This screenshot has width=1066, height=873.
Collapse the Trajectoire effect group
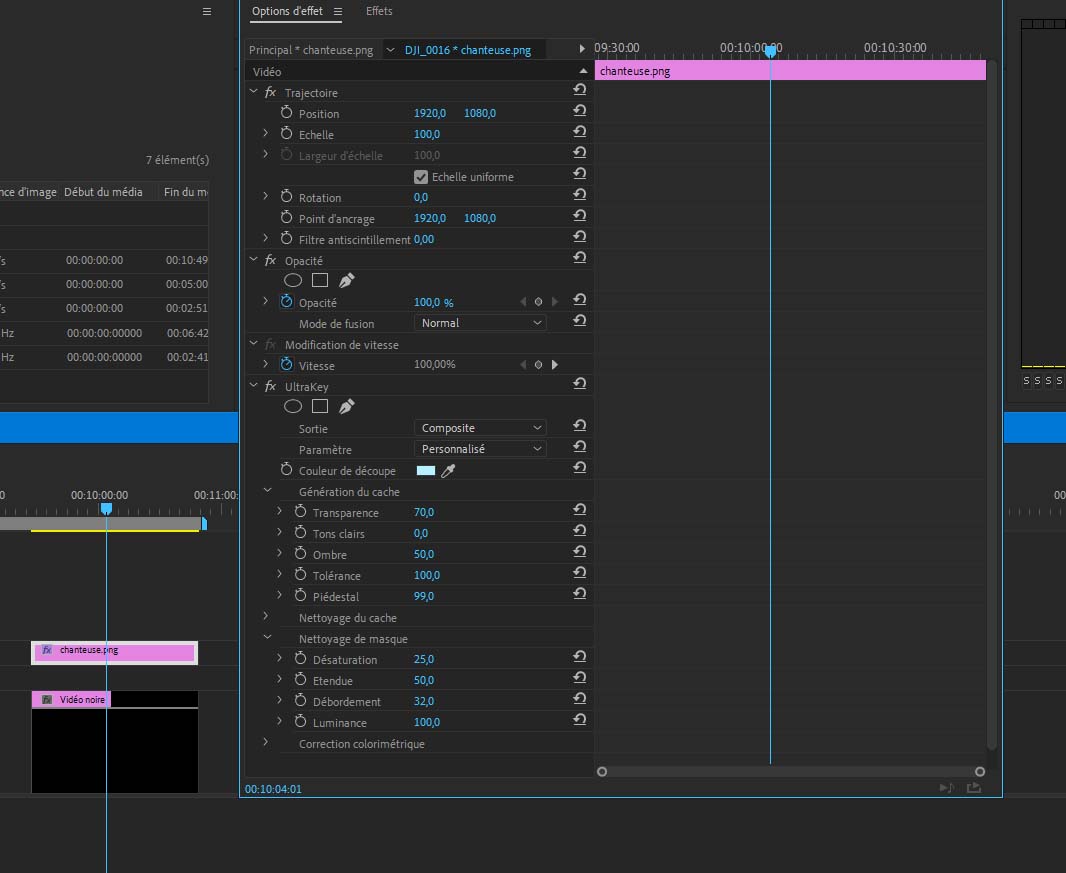pyautogui.click(x=254, y=91)
